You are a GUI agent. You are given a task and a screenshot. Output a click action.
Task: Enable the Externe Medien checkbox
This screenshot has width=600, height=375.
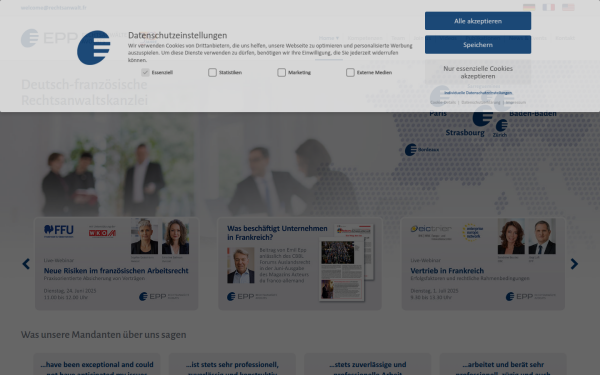[350, 72]
